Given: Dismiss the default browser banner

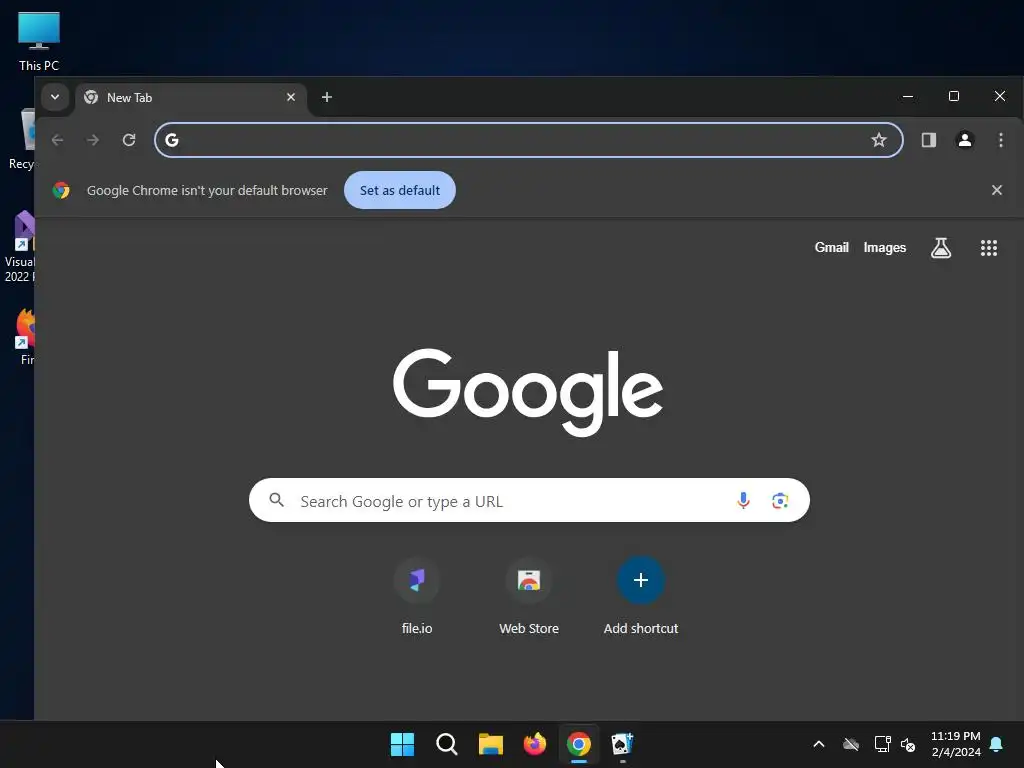Looking at the screenshot, I should [x=996, y=190].
